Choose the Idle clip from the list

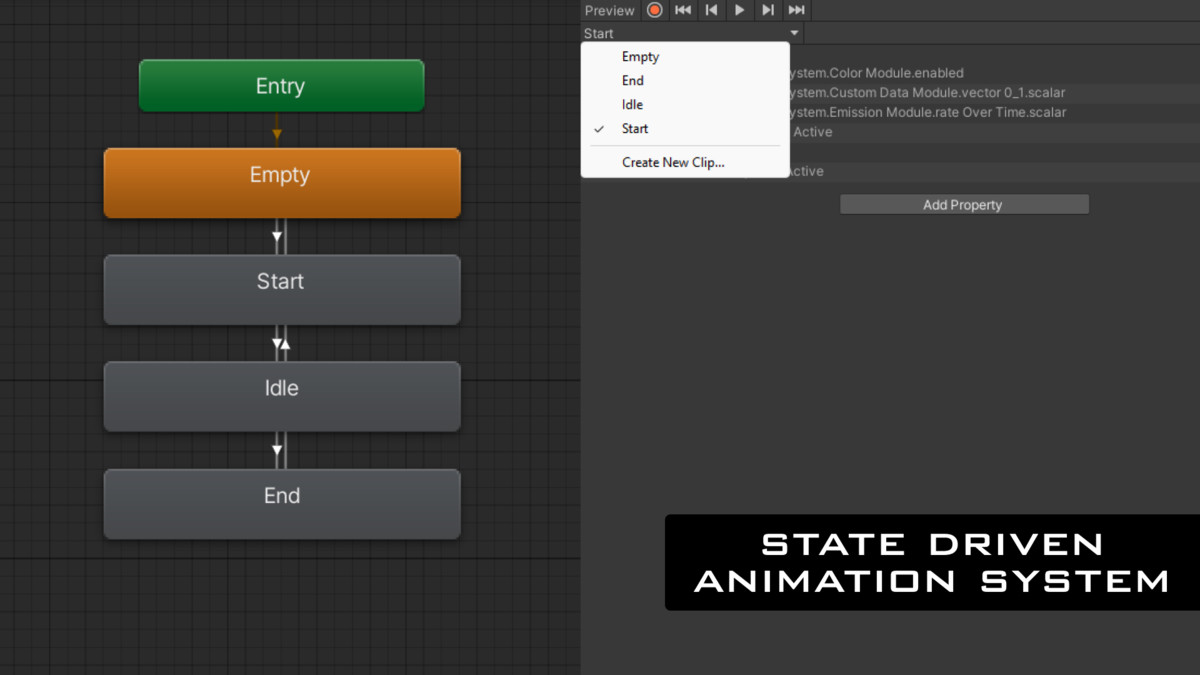[685, 105]
